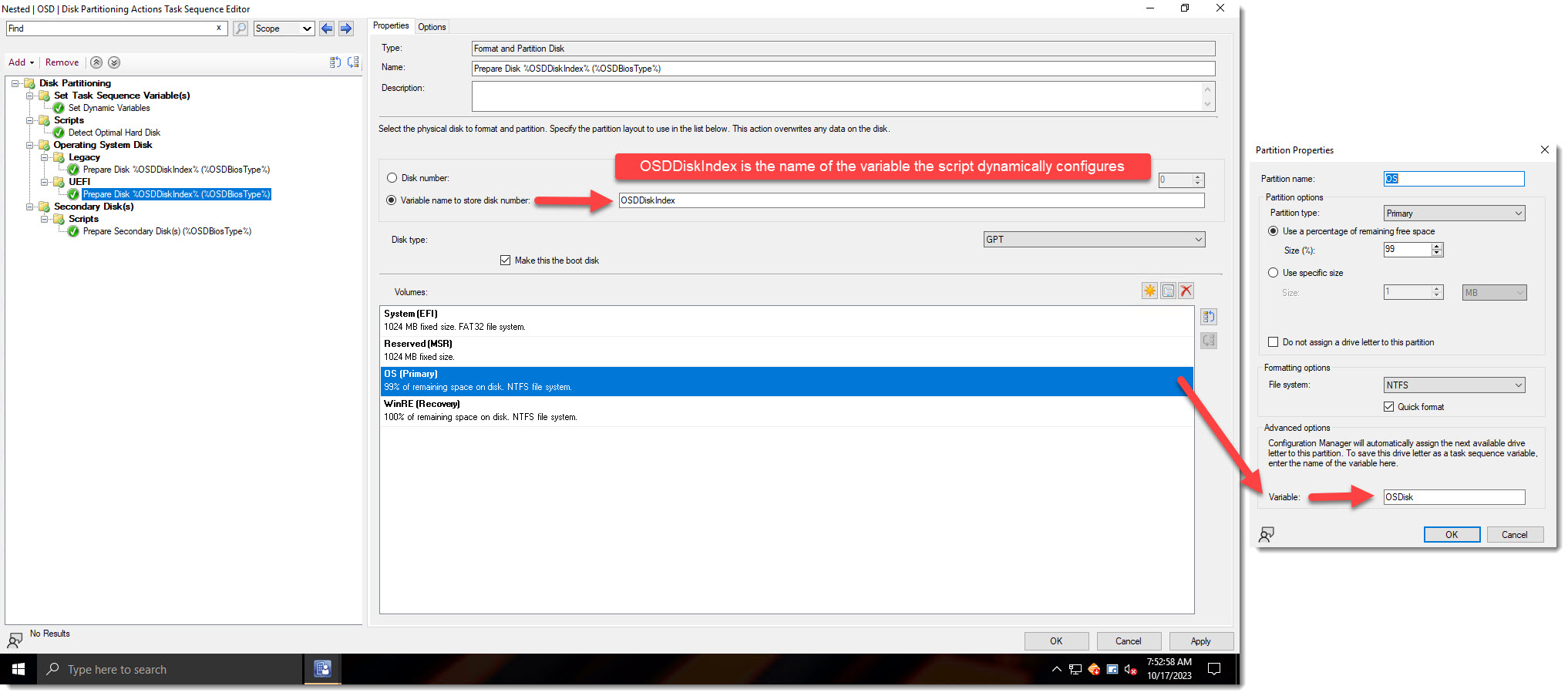Click green check icon of Set Dynamic Variables
This screenshot has height=696, width=1568.
click(x=59, y=108)
